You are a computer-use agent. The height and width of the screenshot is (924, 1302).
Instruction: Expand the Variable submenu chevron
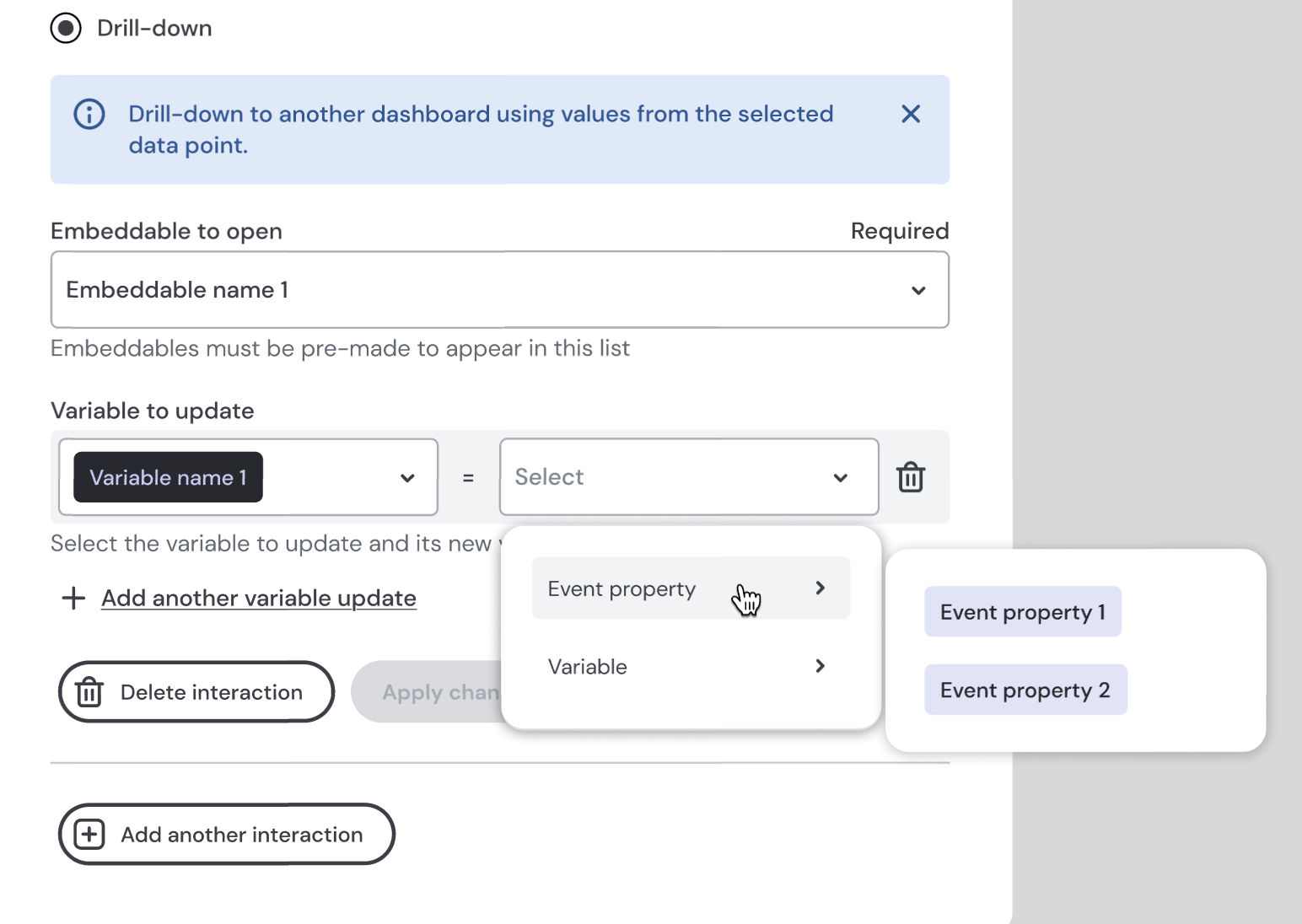(x=820, y=666)
